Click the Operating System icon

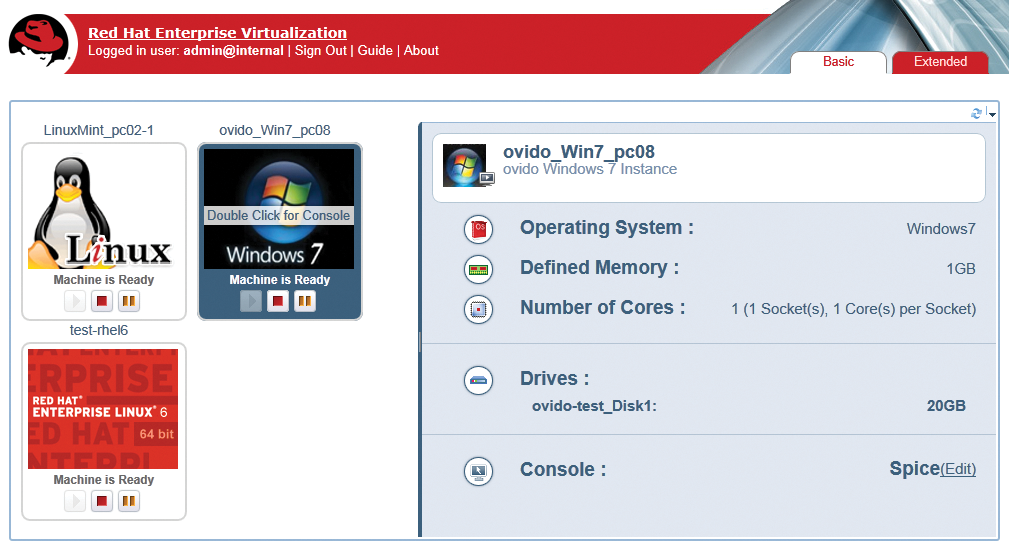tap(479, 230)
